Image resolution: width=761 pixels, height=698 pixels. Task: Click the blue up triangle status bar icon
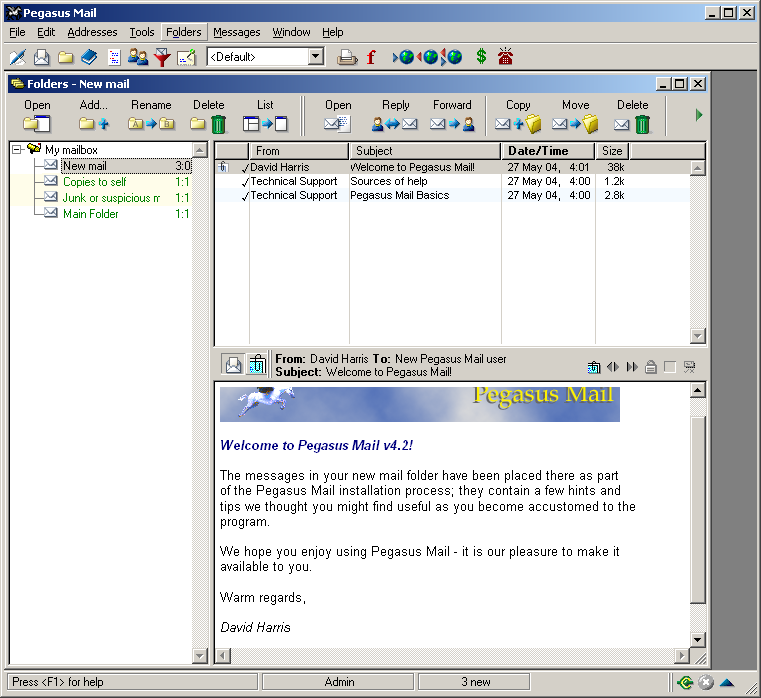point(727,682)
